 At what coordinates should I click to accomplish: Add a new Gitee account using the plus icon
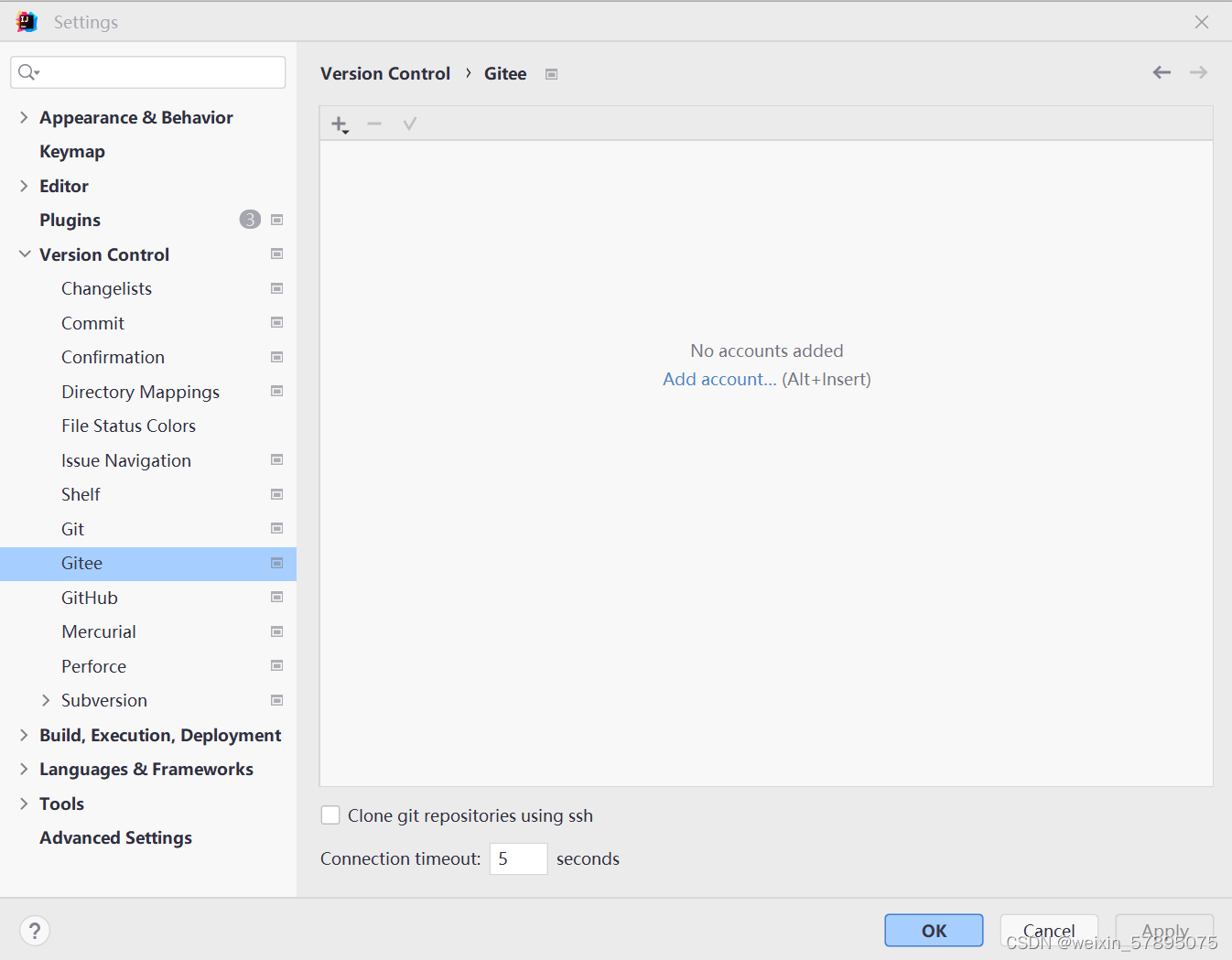(x=339, y=123)
